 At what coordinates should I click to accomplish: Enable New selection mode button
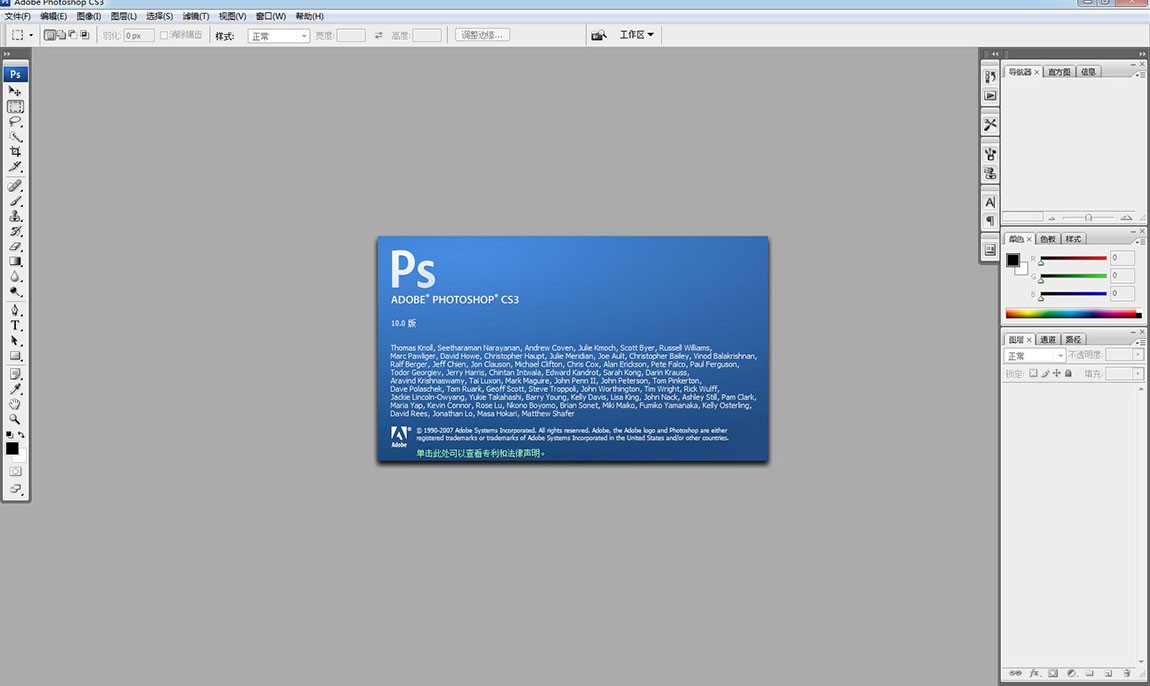50,34
